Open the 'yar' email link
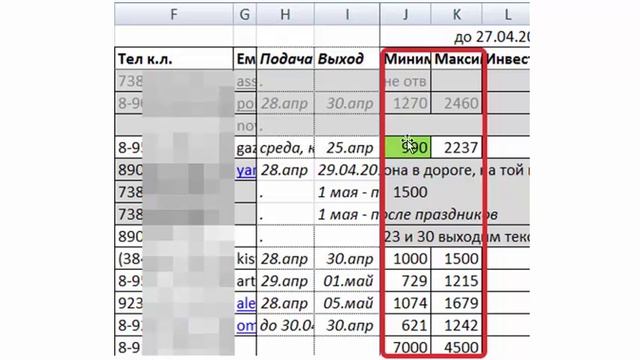This screenshot has height=360, width=640. 246,170
